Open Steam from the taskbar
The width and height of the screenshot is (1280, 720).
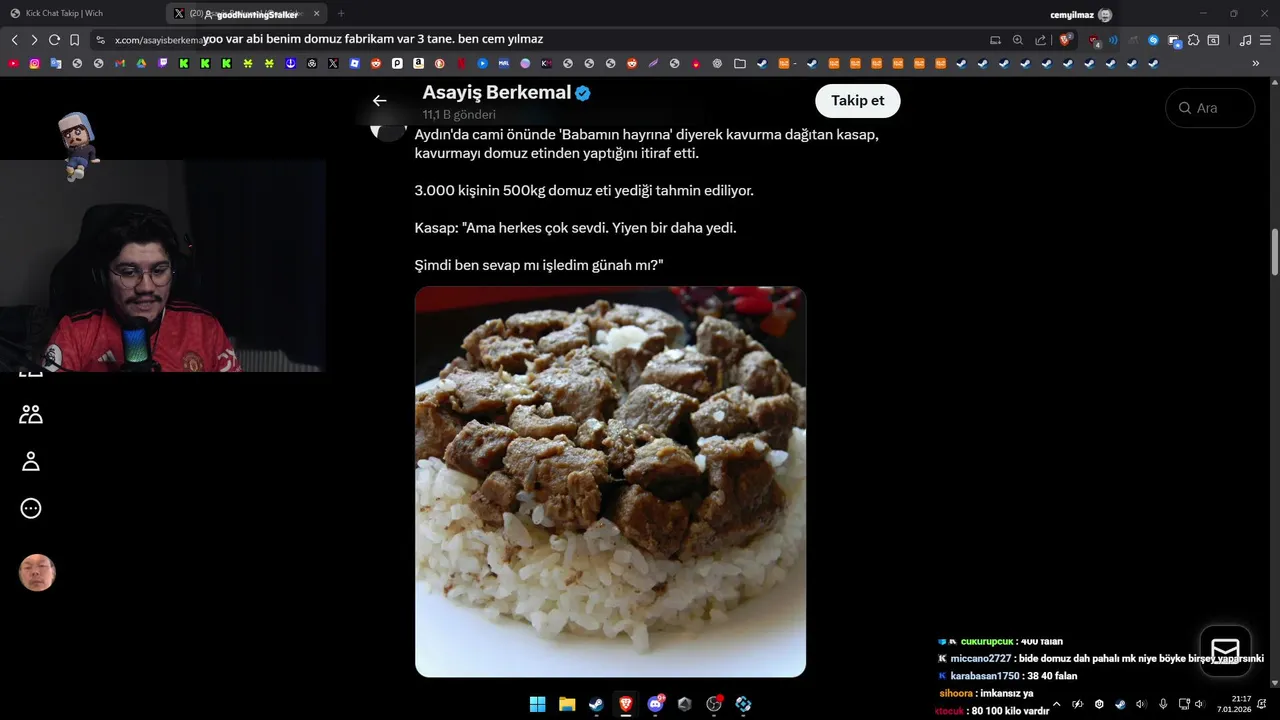596,704
